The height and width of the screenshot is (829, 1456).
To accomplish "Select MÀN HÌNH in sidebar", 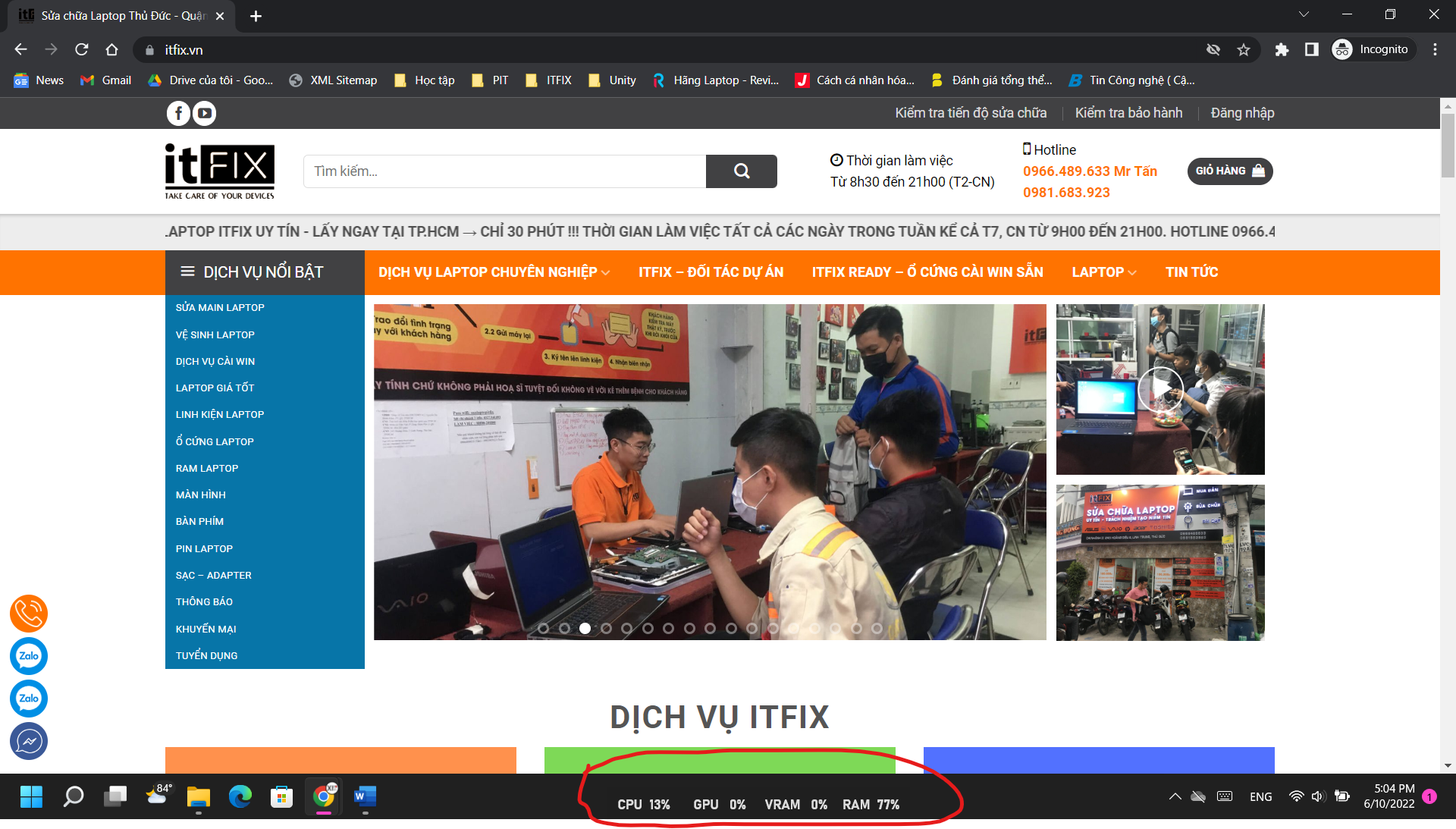I will tap(200, 495).
